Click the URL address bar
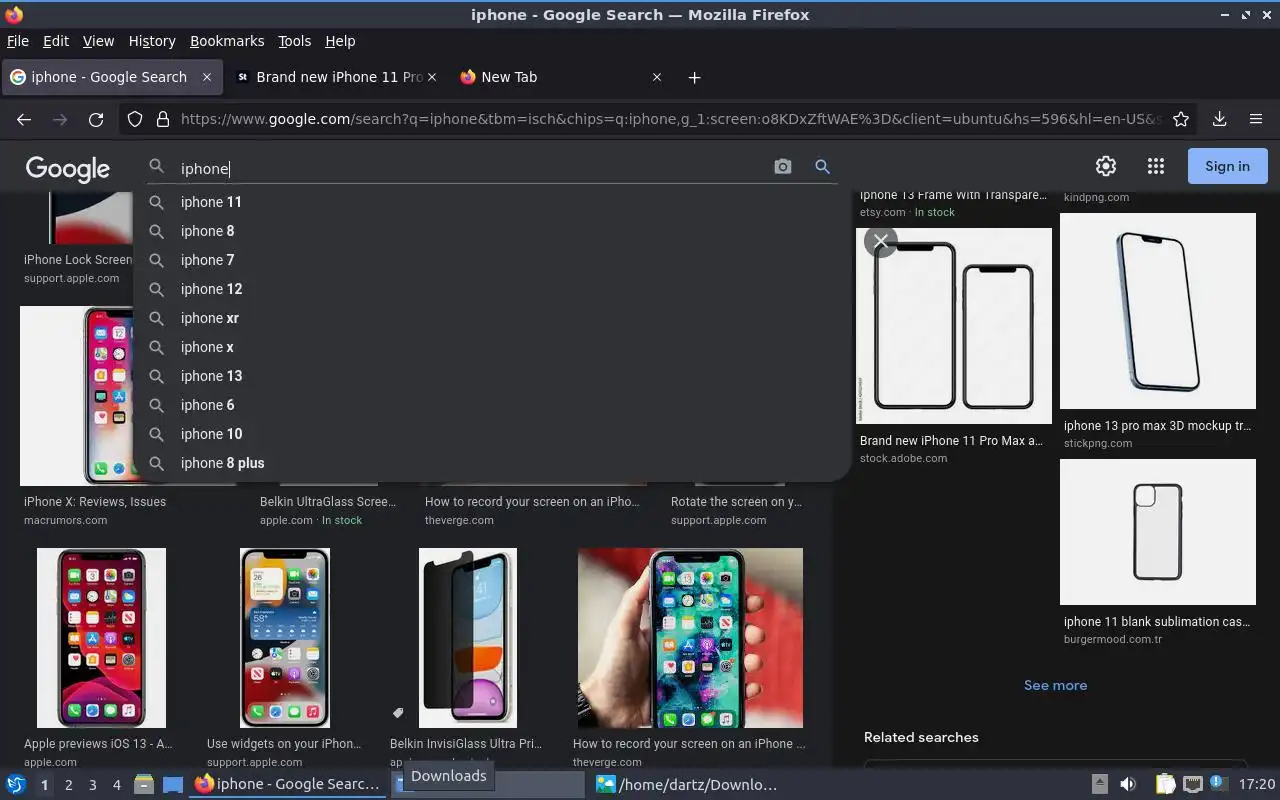This screenshot has height=800, width=1280. pyautogui.click(x=670, y=119)
